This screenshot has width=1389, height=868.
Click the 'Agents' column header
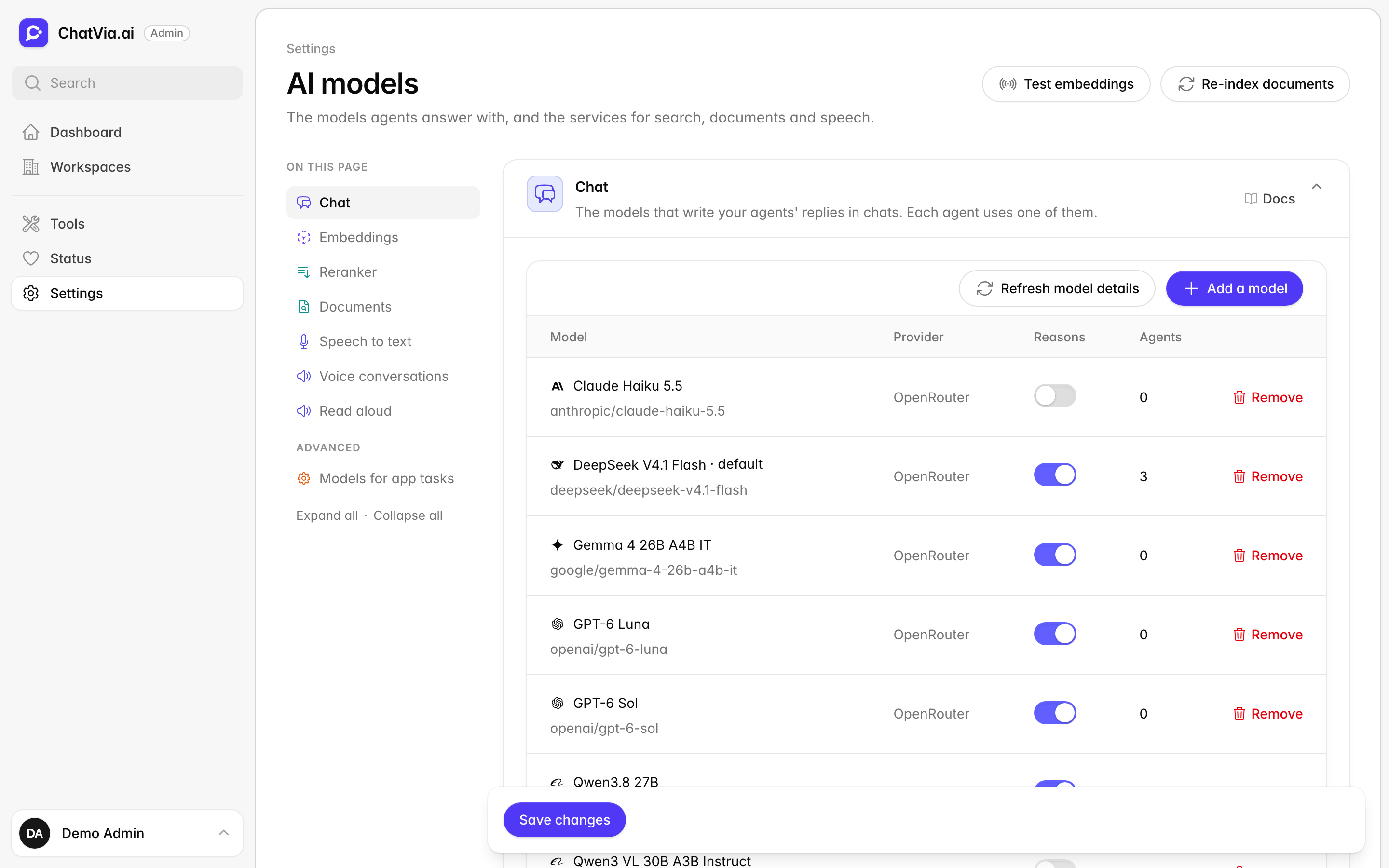(1160, 337)
